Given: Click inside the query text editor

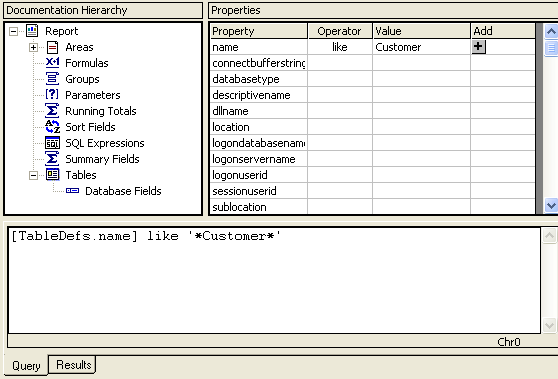Looking at the screenshot, I should (x=274, y=280).
